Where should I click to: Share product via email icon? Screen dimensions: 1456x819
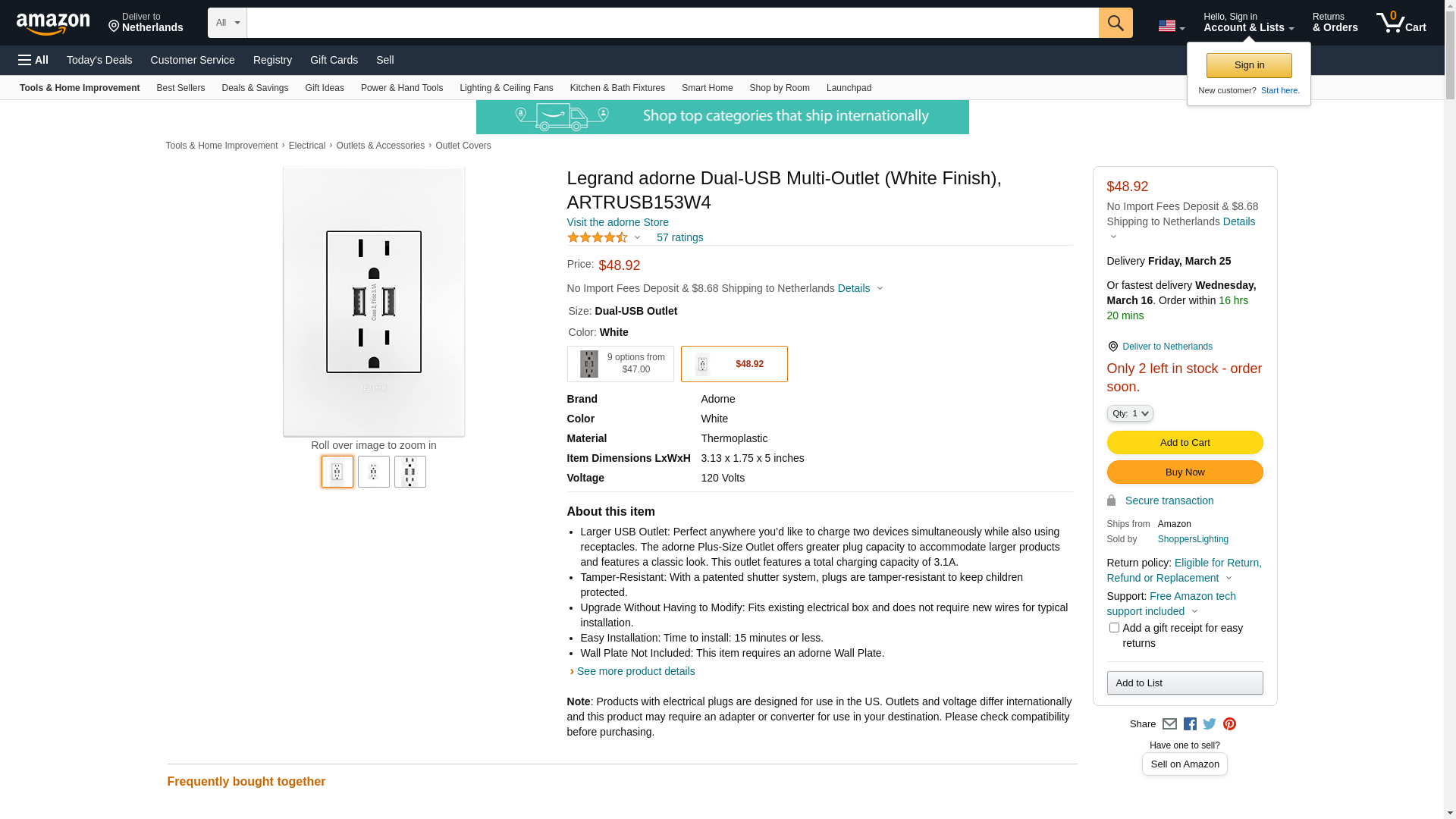(1169, 724)
